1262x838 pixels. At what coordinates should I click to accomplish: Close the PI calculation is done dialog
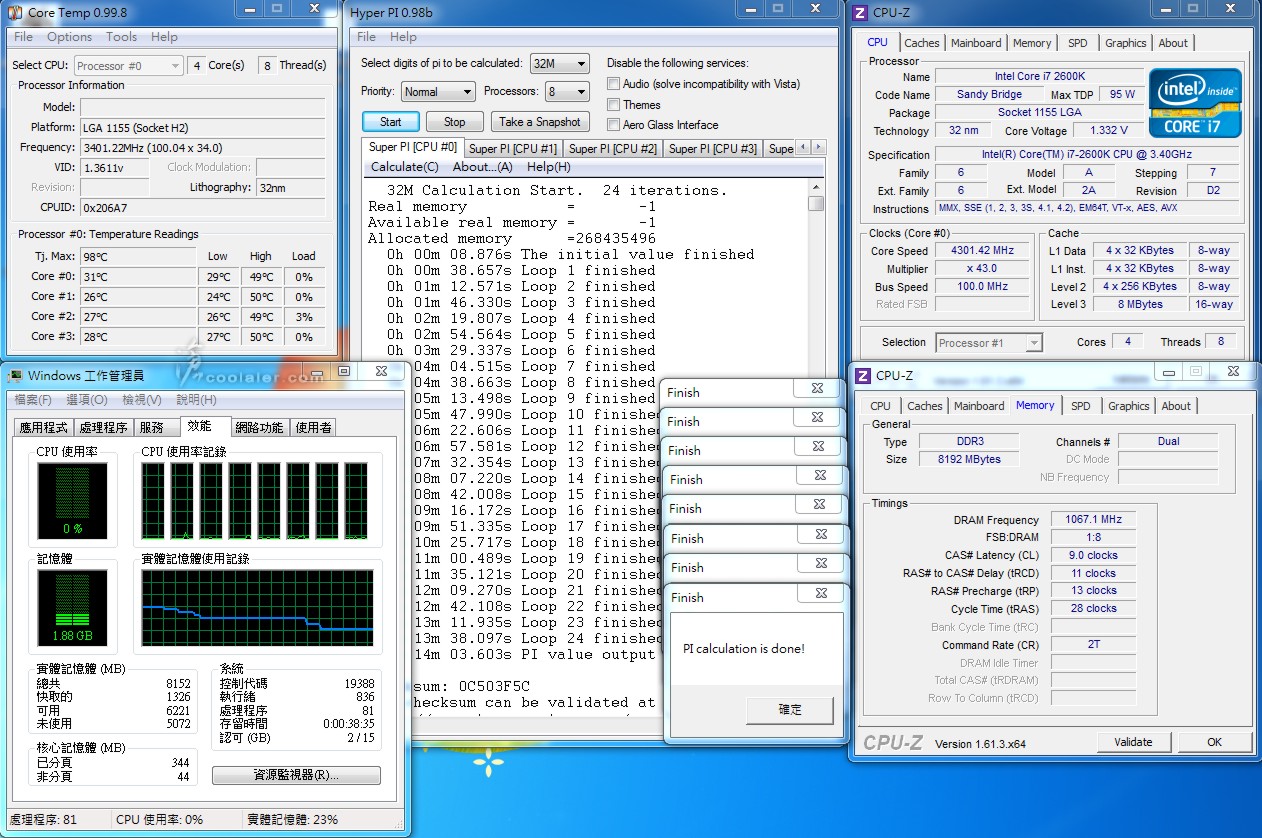coord(821,593)
